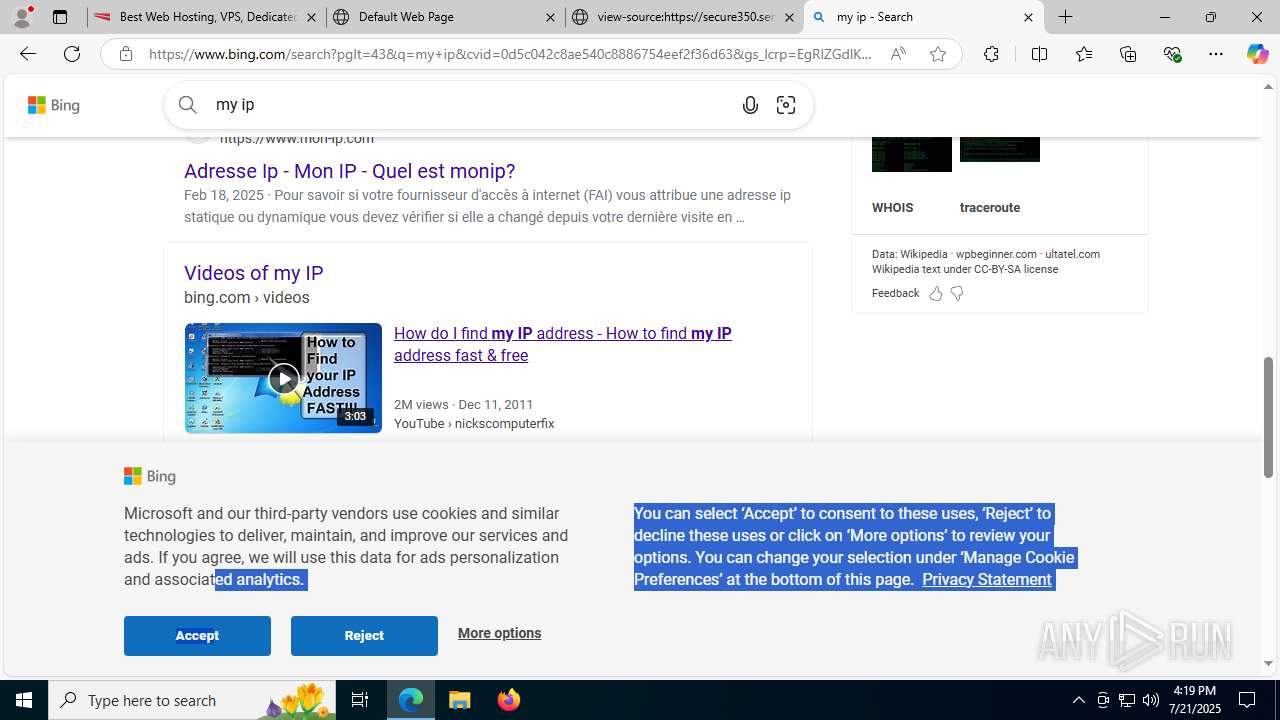Click Feedback text in info panel
1280x720 pixels.
tap(895, 293)
